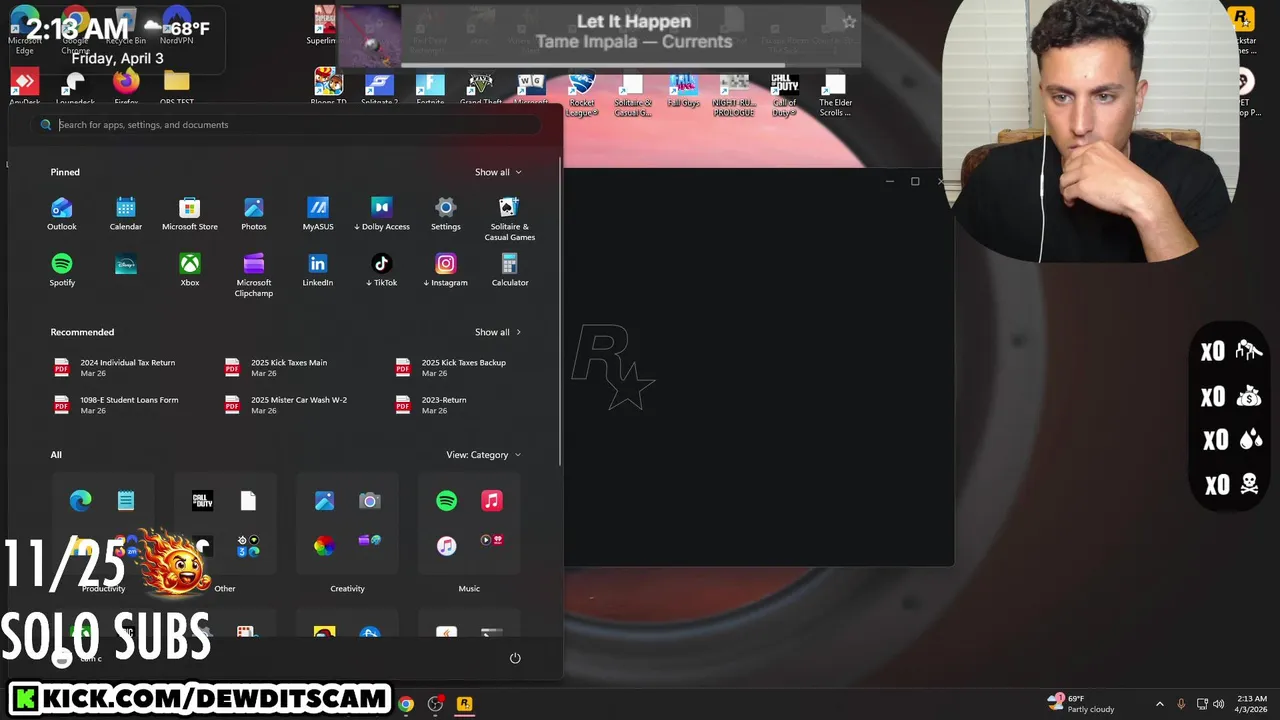Expand Recommended list with Show all
This screenshot has width=1280, height=720.
498,332
